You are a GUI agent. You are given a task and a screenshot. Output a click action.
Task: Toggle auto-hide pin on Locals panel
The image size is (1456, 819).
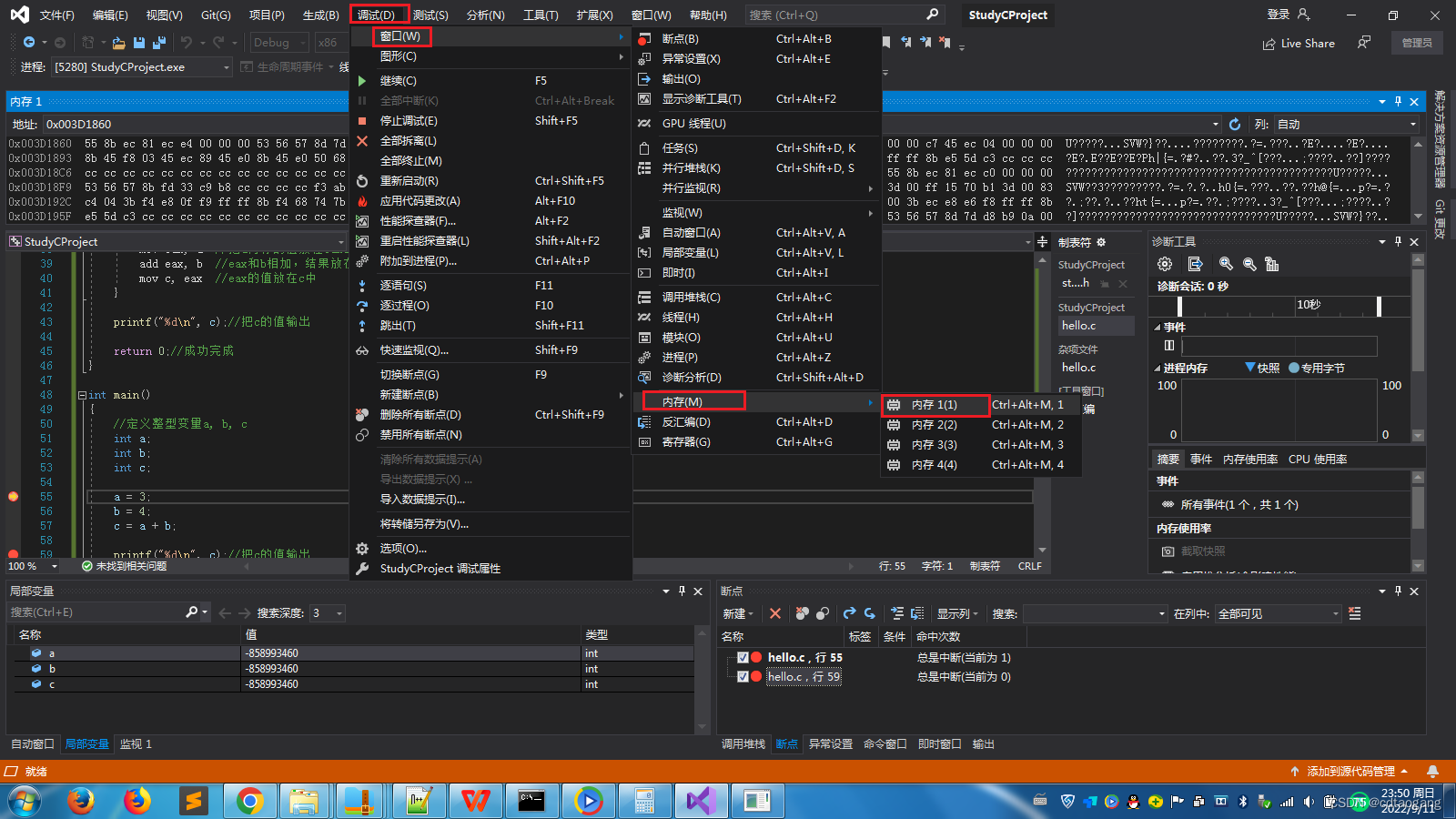pyautogui.click(x=682, y=591)
